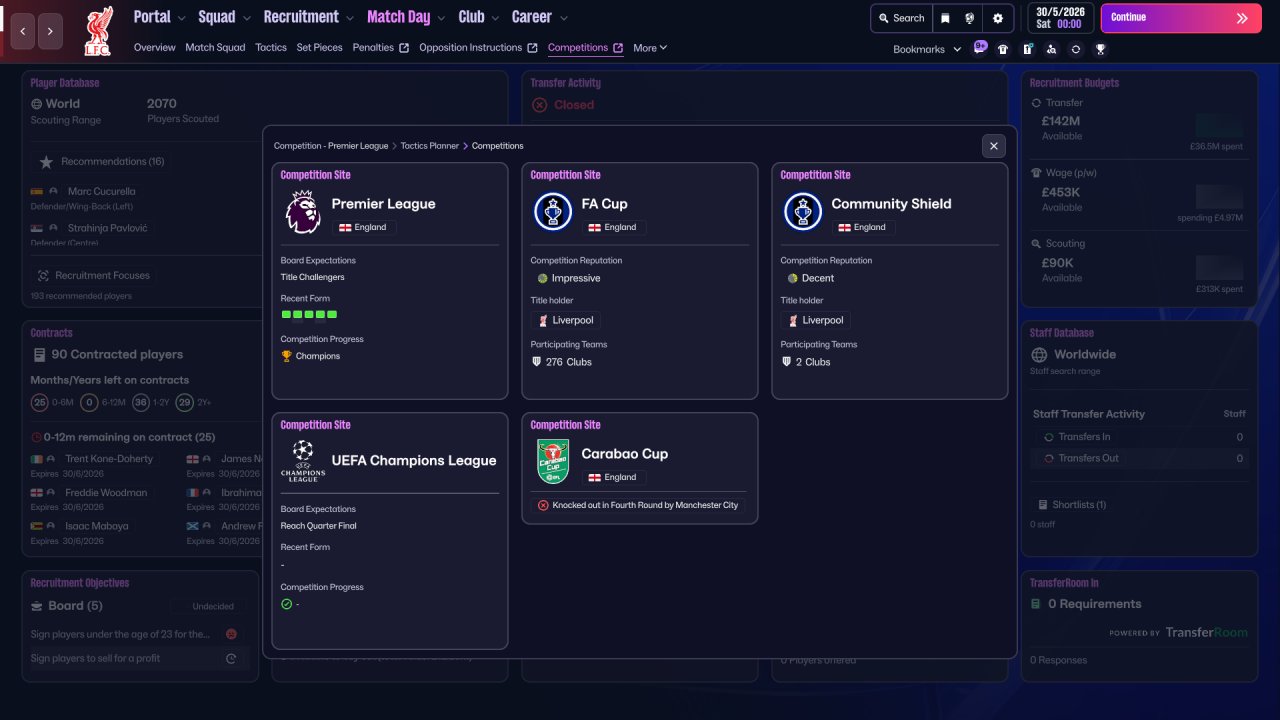1280x720 pixels.
Task: Open the Squad menu
Action: [217, 17]
